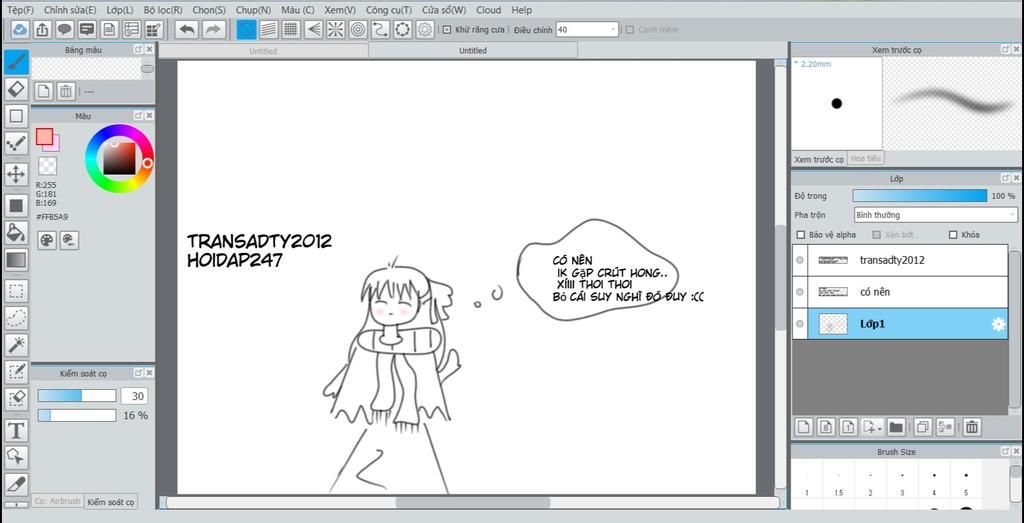Image resolution: width=1024 pixels, height=523 pixels.
Task: Open Lớp1 layer settings gear
Action: pos(998,325)
